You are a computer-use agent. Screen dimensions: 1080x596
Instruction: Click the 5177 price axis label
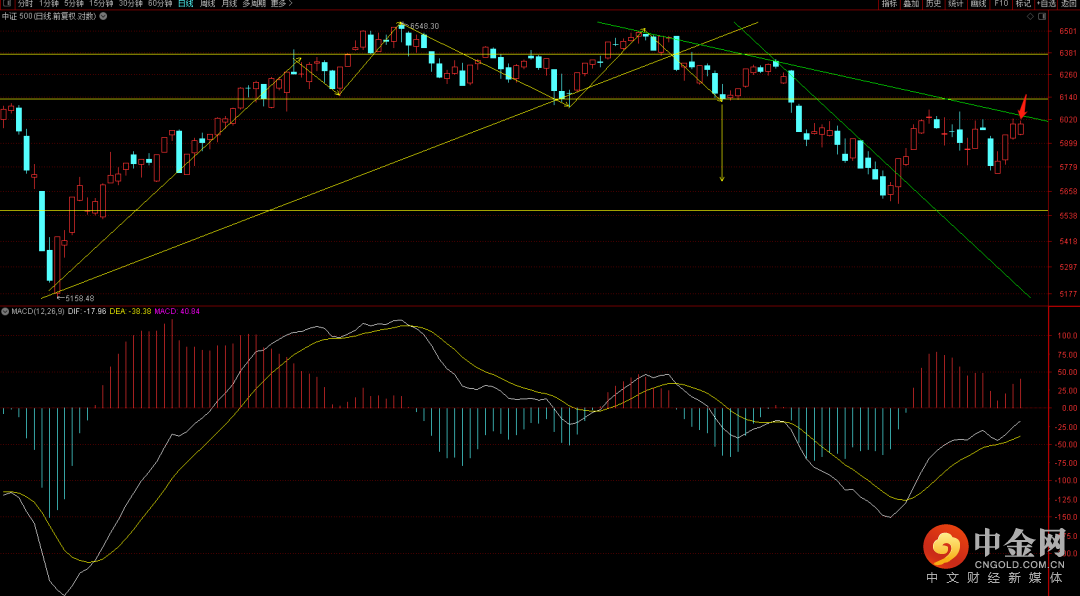pyautogui.click(x=1068, y=294)
